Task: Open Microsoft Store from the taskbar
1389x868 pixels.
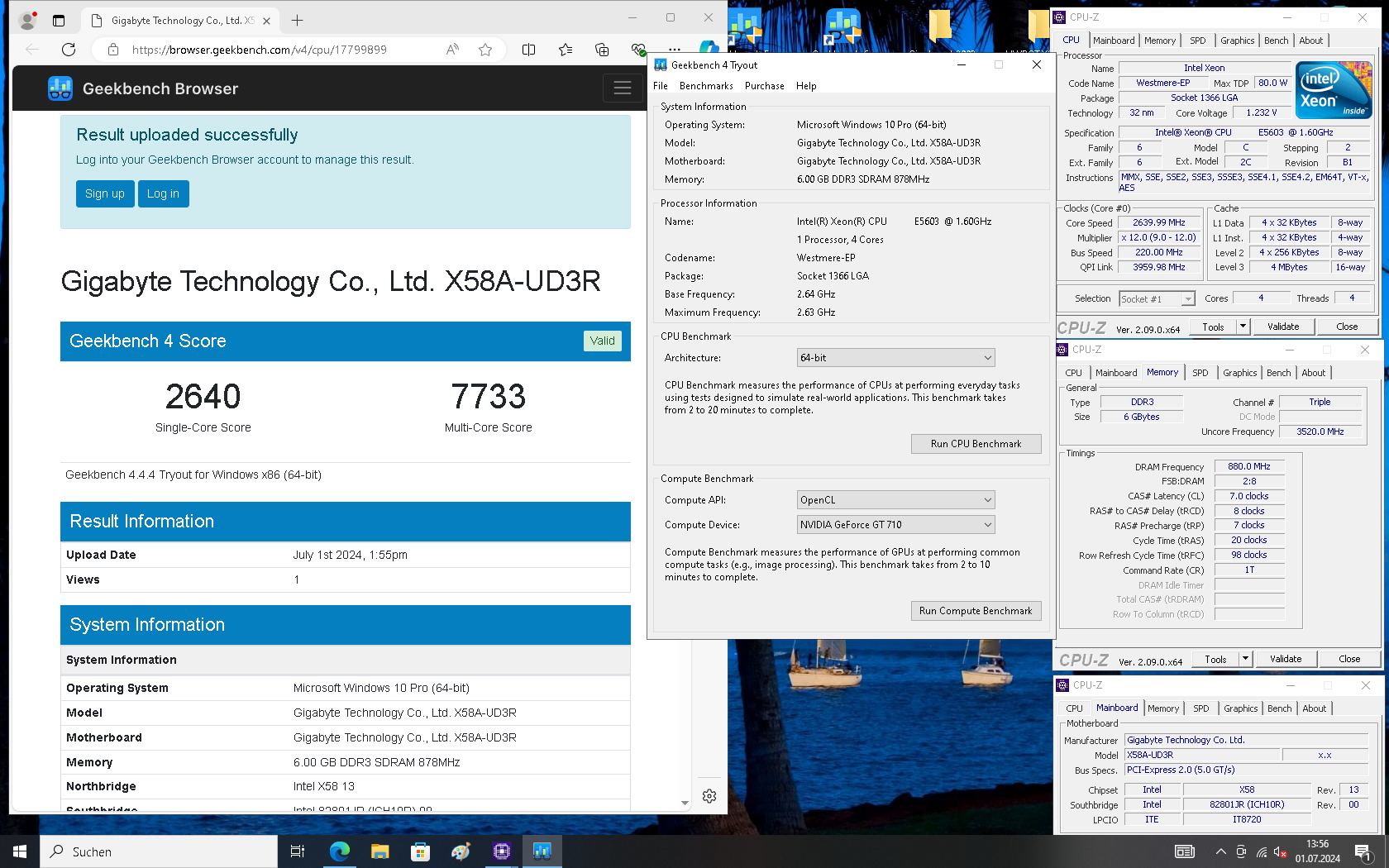Action: [420, 851]
